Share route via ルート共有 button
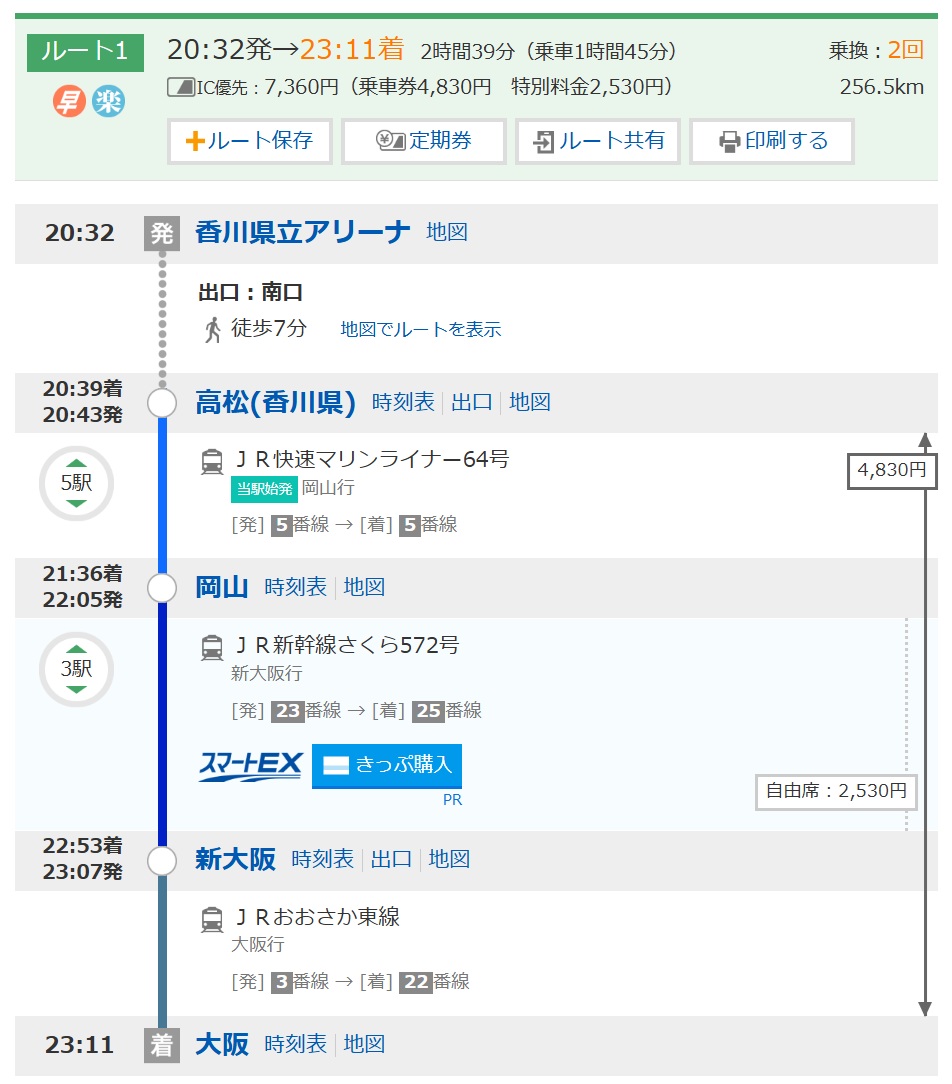Viewport: 952px width, 1084px height. coord(598,141)
